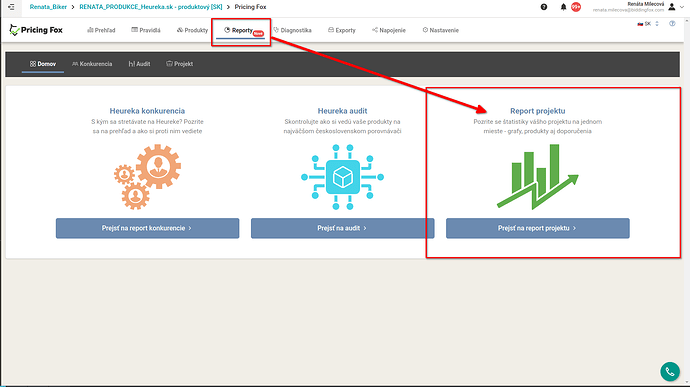The width and height of the screenshot is (690, 387).
Task: Select the Domov sub-tab
Action: tap(43, 64)
